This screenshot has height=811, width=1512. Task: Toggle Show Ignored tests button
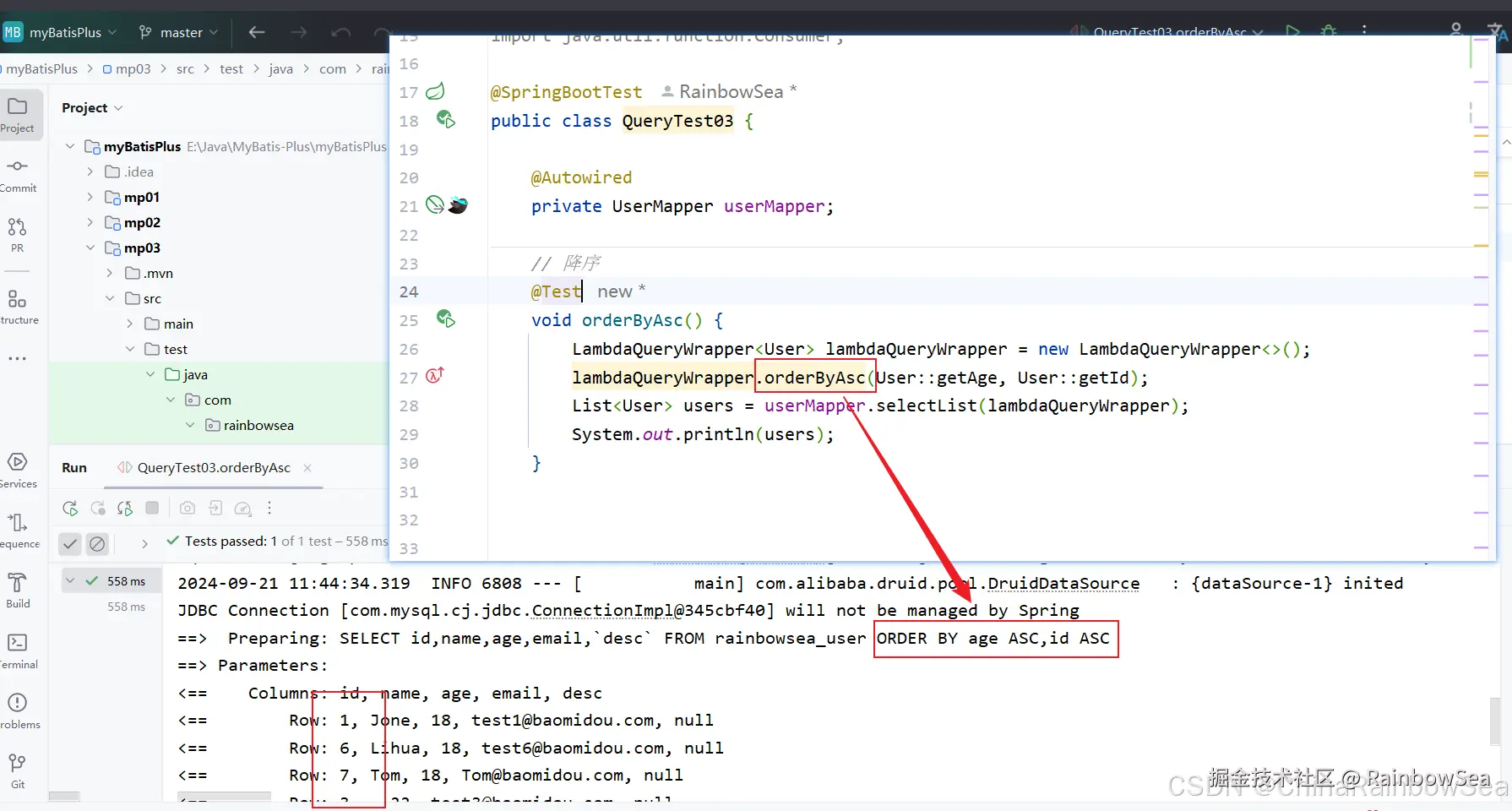(98, 544)
